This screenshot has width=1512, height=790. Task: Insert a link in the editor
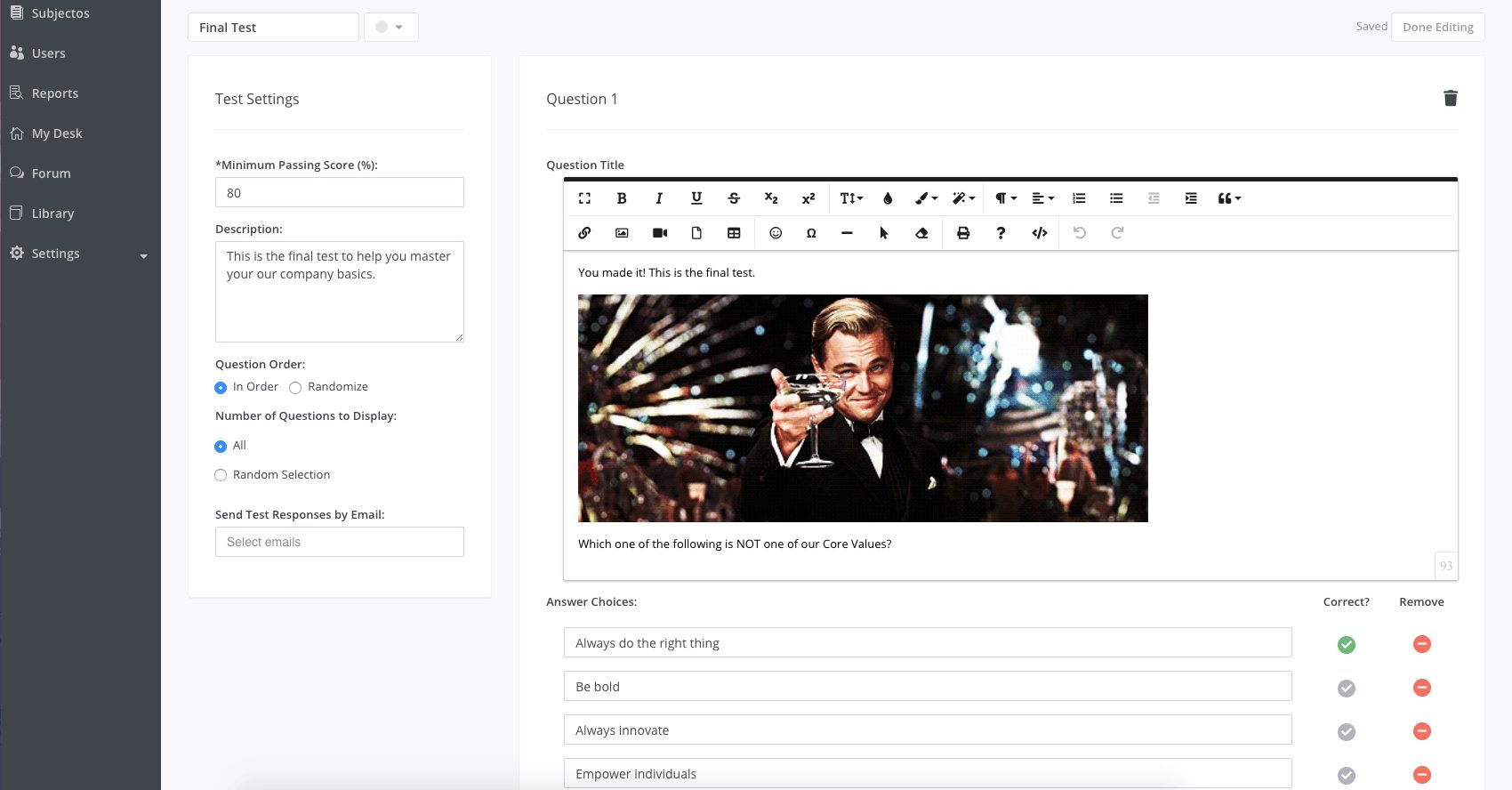pyautogui.click(x=584, y=233)
